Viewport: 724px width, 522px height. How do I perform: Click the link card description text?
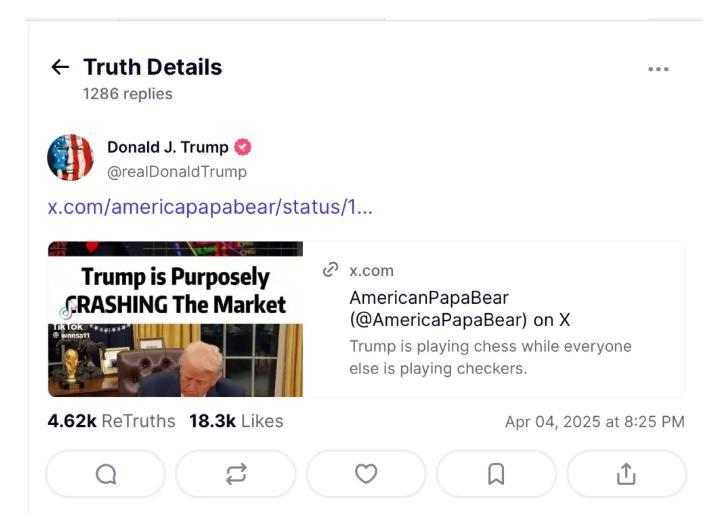(x=490, y=357)
